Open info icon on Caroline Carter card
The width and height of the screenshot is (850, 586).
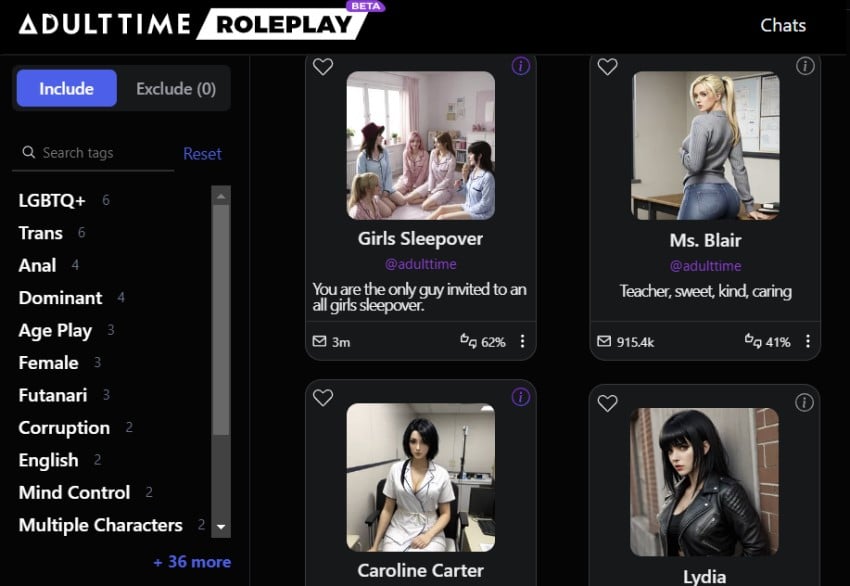[x=520, y=397]
